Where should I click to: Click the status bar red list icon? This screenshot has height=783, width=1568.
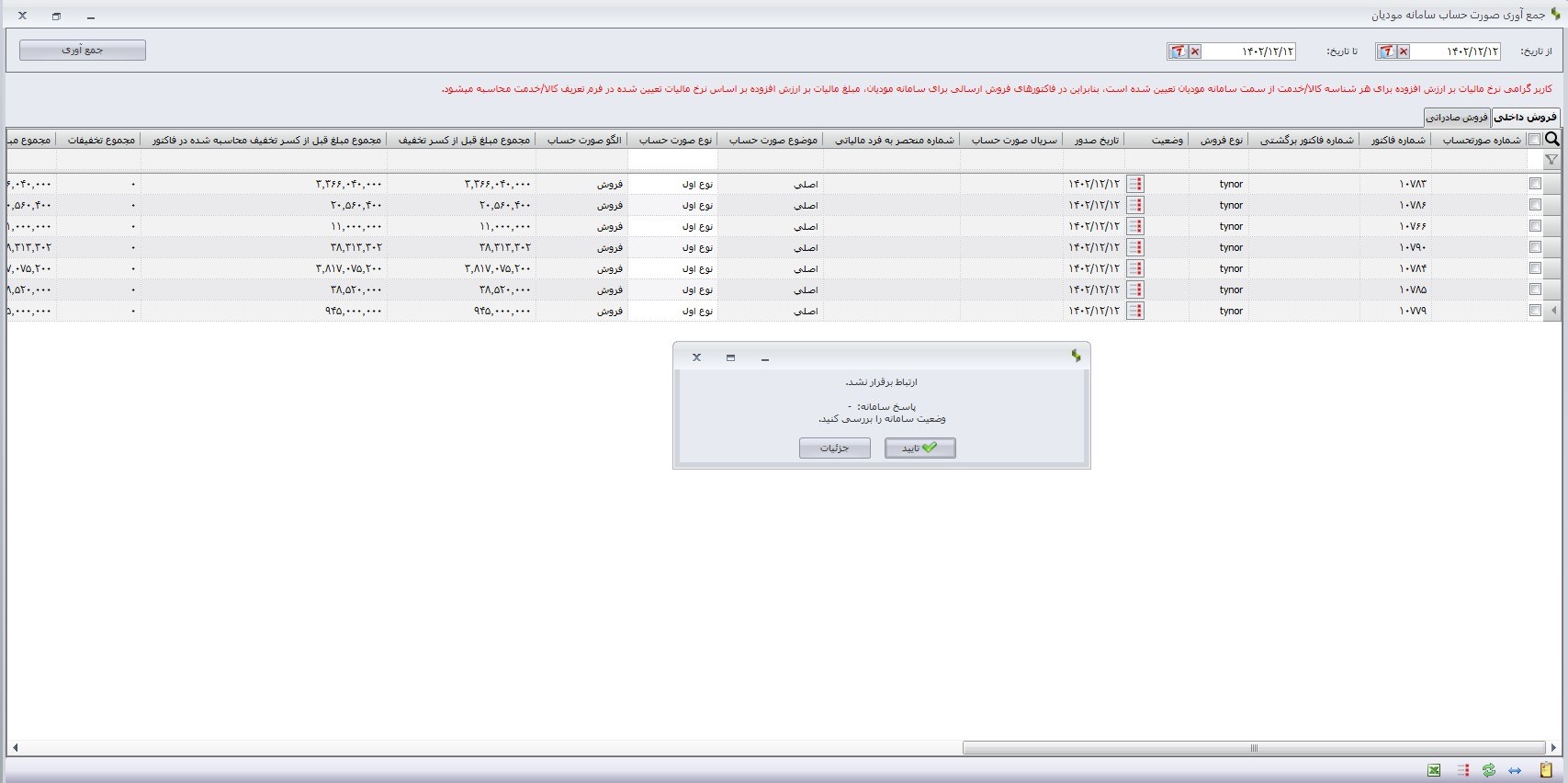(x=1463, y=770)
